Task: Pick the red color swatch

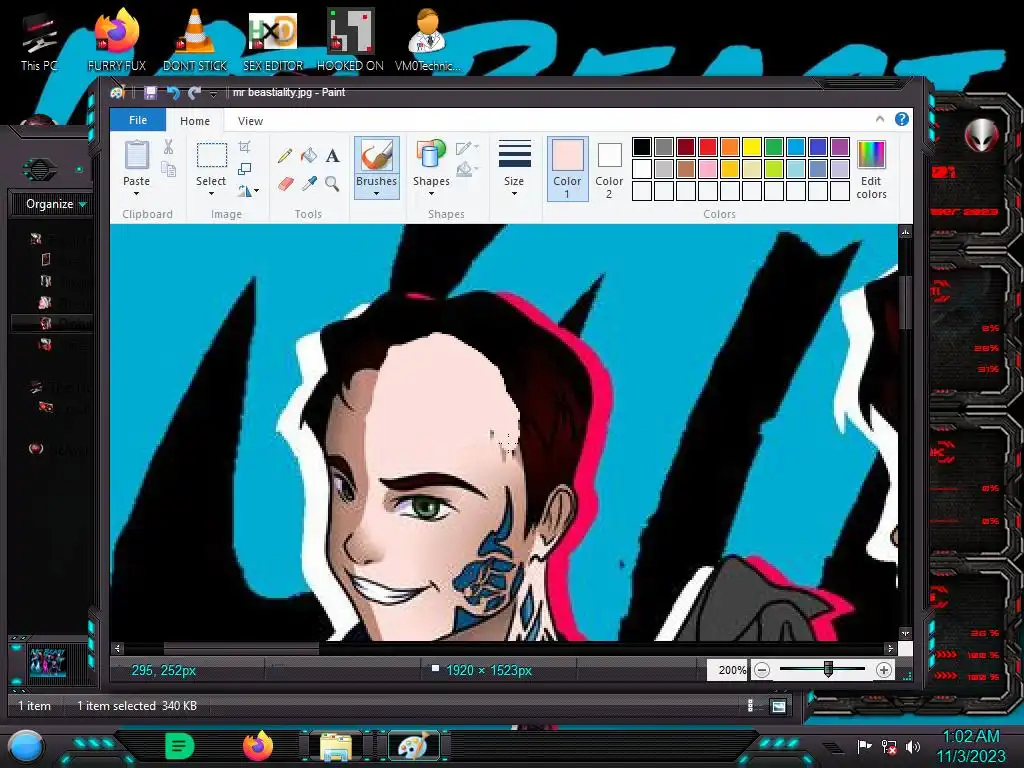Action: [708, 147]
